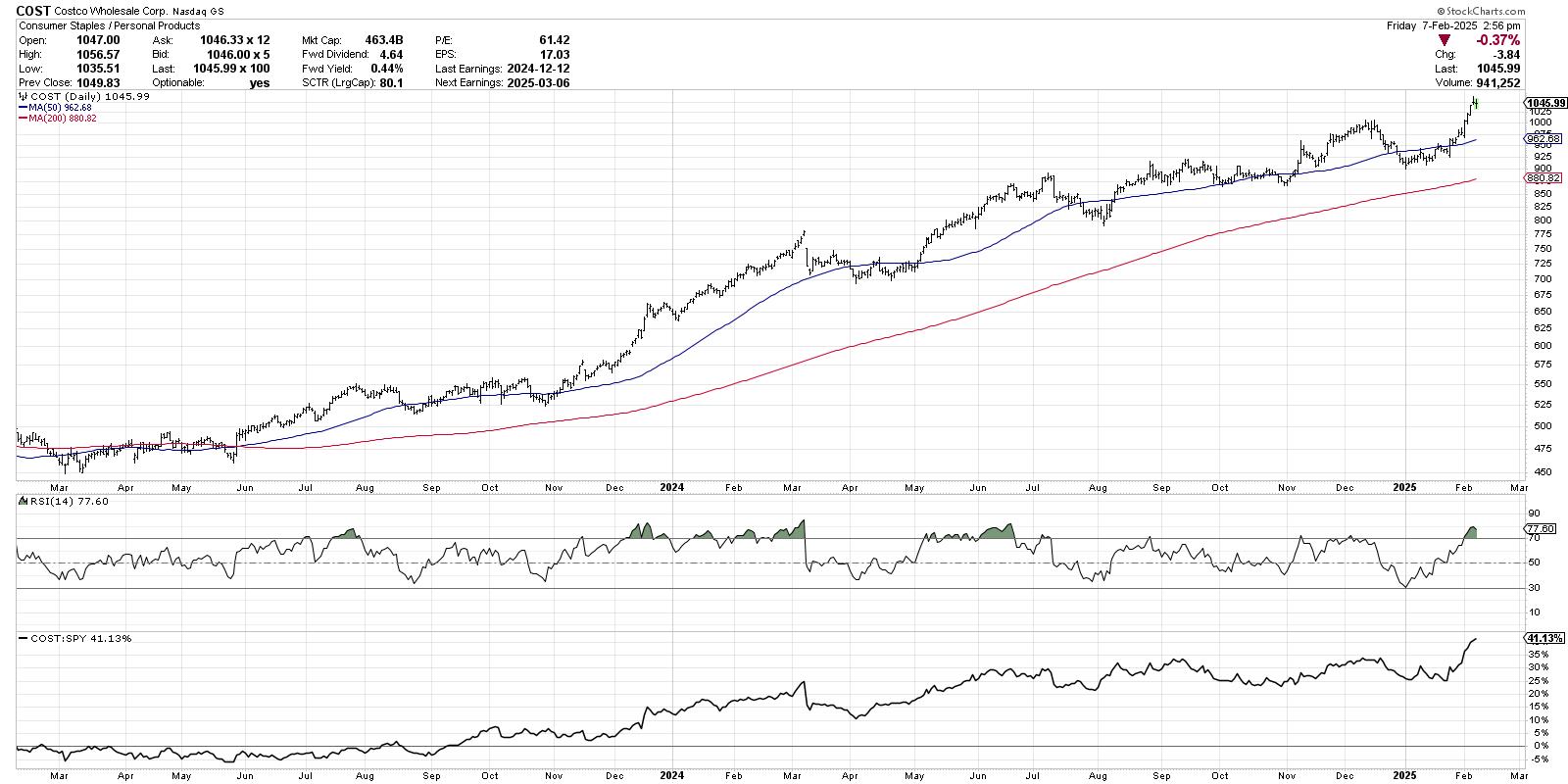Click the SCTR (LrgCap) value 80.1
Screen dimensions: 1568x784
tap(392, 83)
